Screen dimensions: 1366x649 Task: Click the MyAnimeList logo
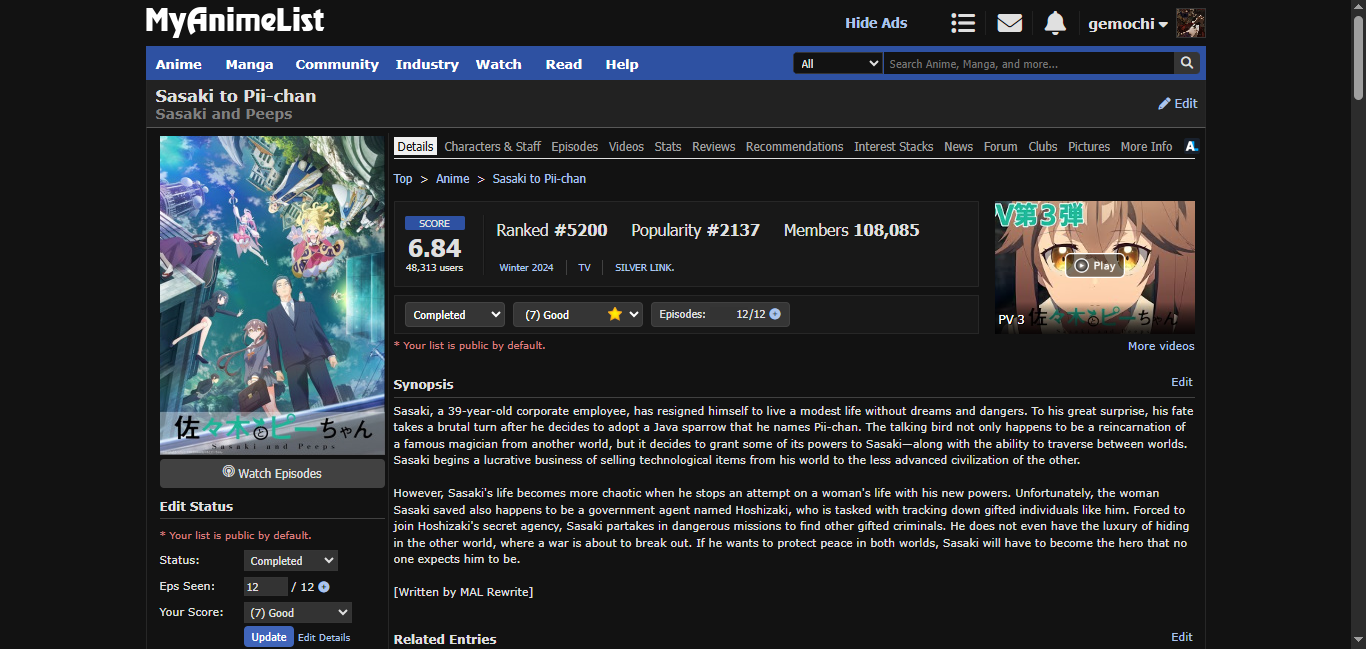click(235, 21)
